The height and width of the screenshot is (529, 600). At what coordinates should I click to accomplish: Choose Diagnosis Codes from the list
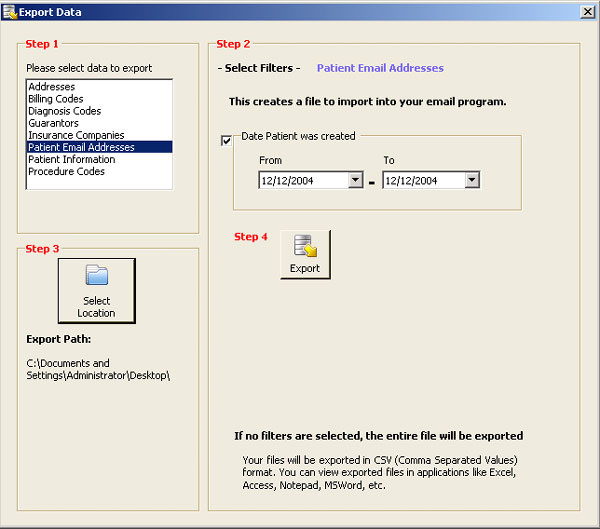(x=64, y=111)
